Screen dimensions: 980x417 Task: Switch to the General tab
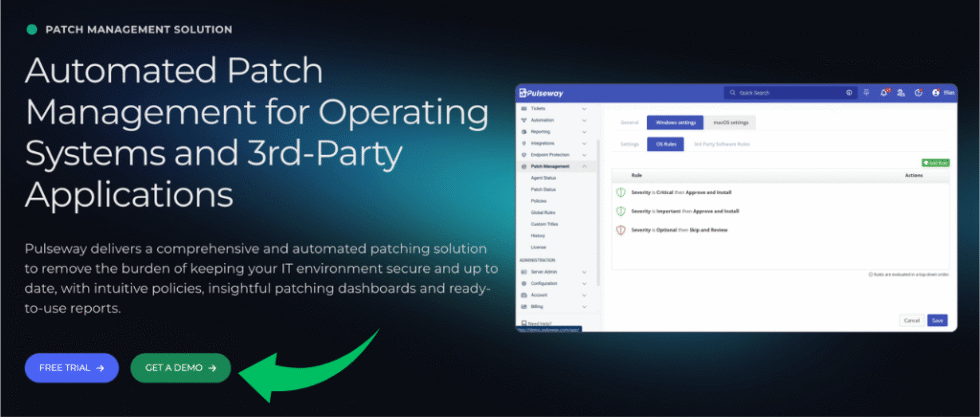(x=629, y=123)
